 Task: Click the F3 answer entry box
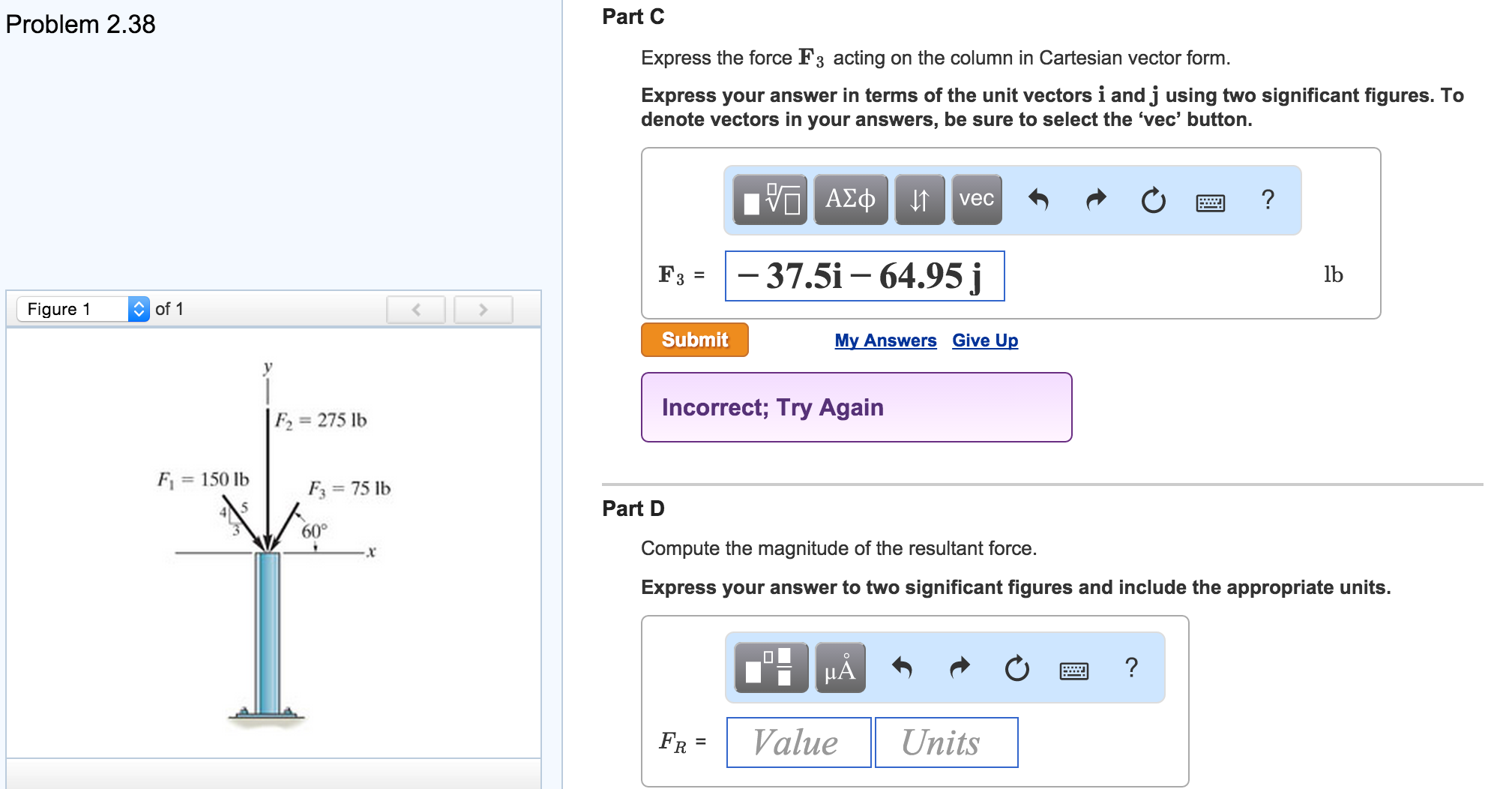(864, 276)
